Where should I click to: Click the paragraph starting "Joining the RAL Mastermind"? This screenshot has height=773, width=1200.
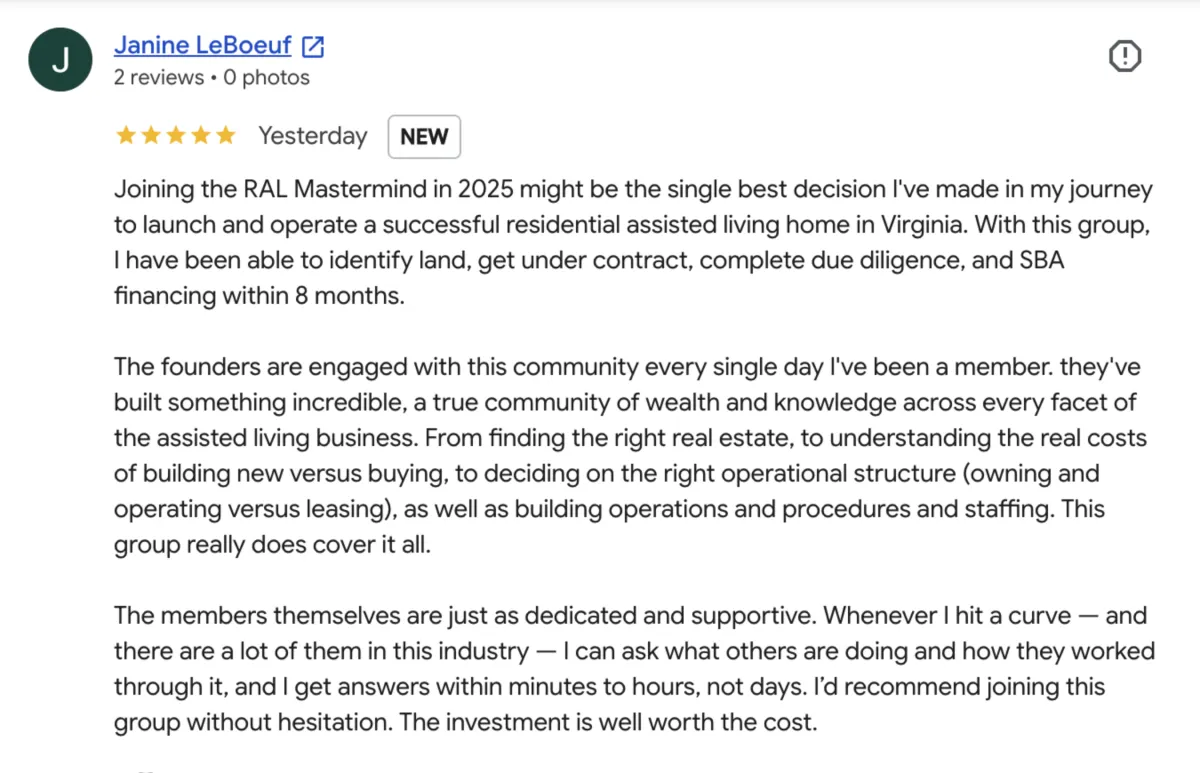[x=633, y=243]
